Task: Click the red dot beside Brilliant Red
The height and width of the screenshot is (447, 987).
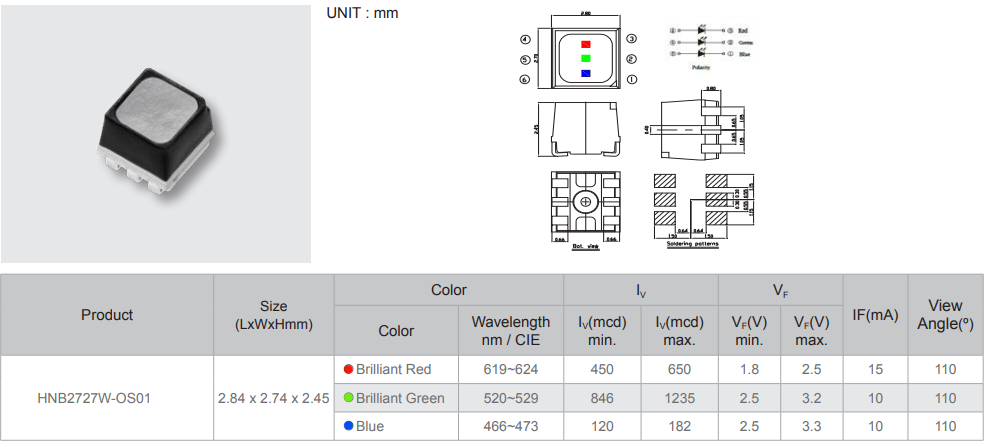Action: (x=348, y=370)
